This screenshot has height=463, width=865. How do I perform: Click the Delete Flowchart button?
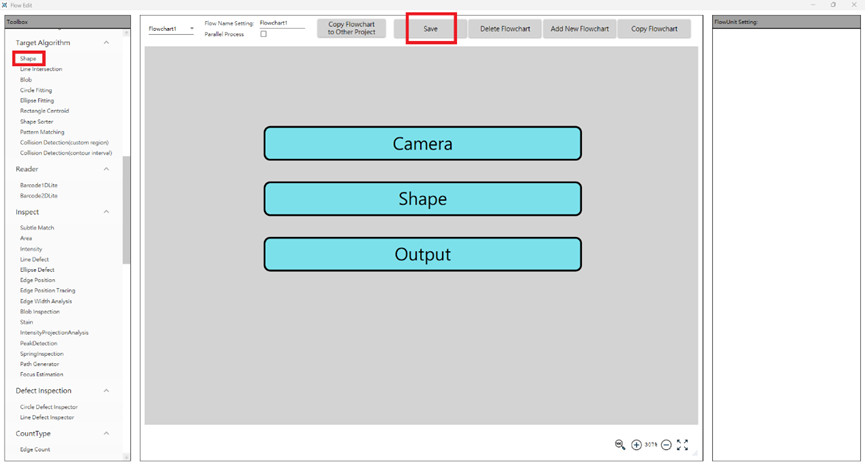tap(505, 29)
